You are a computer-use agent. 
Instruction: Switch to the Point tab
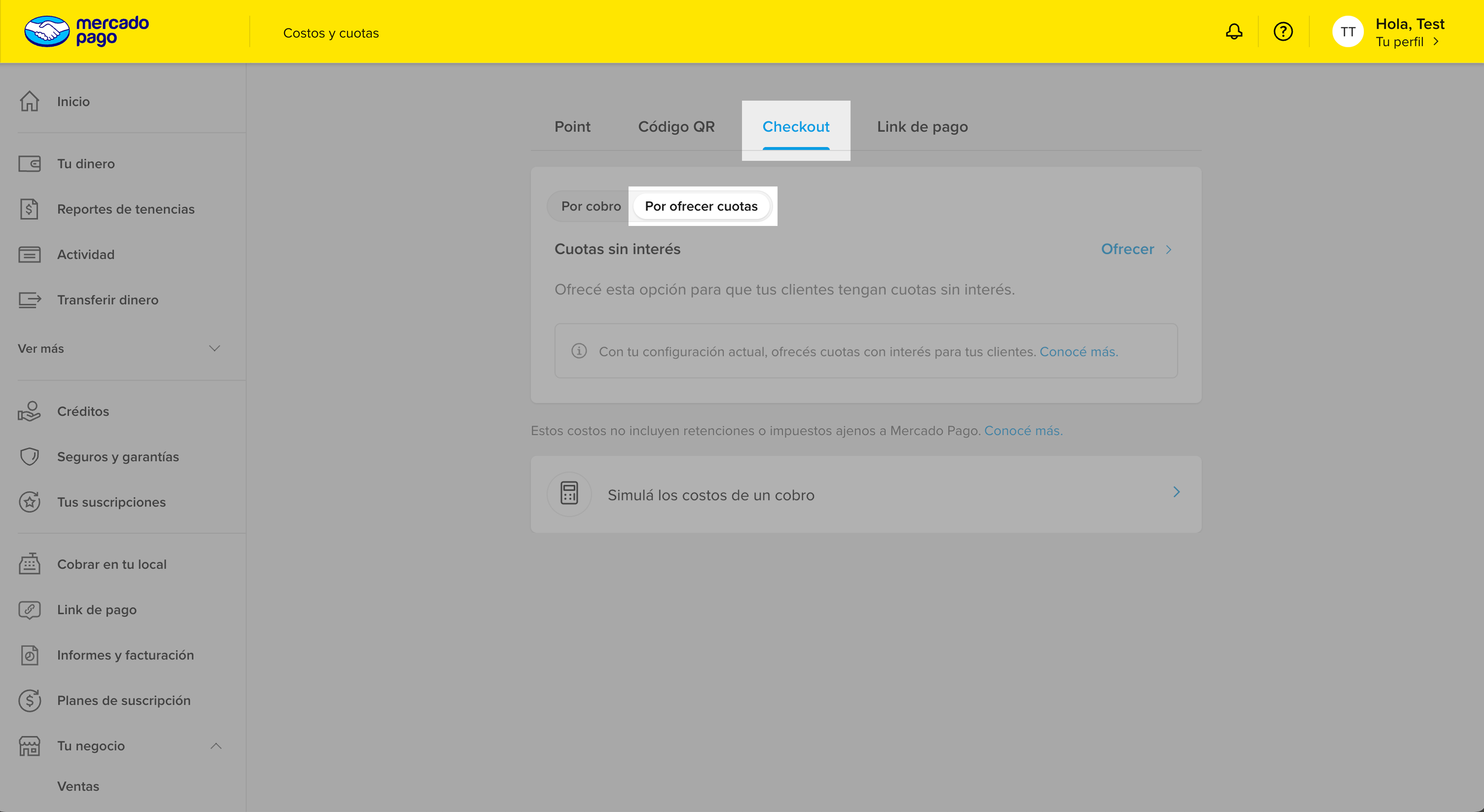[x=572, y=127]
